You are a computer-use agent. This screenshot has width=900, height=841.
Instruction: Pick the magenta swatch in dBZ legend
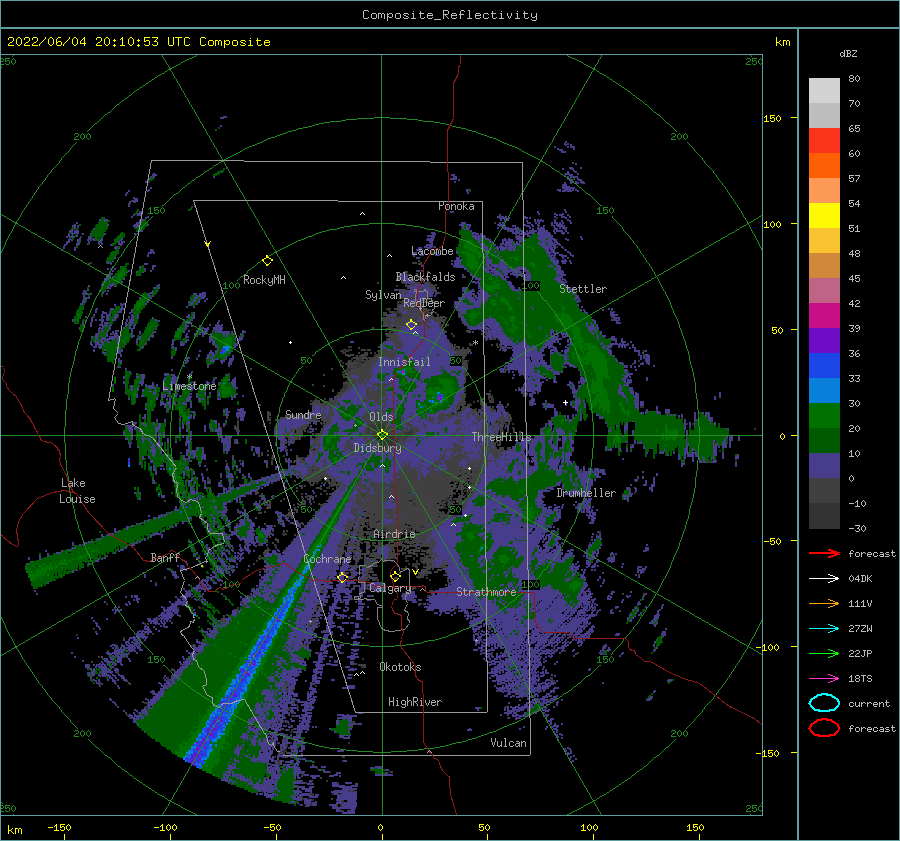point(824,316)
